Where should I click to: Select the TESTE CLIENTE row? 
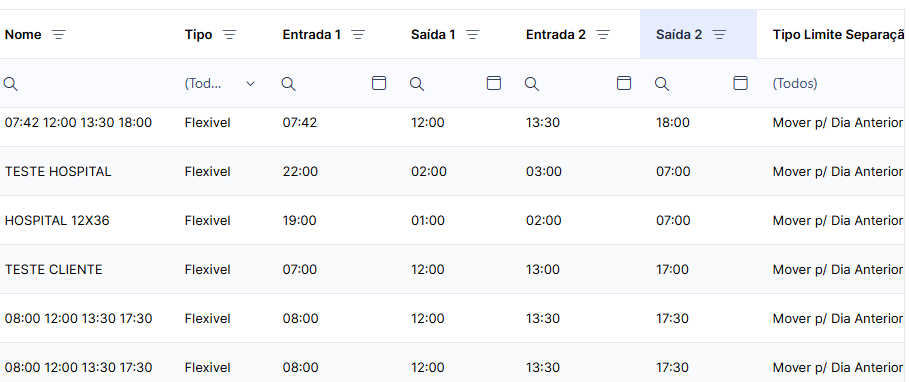452,269
